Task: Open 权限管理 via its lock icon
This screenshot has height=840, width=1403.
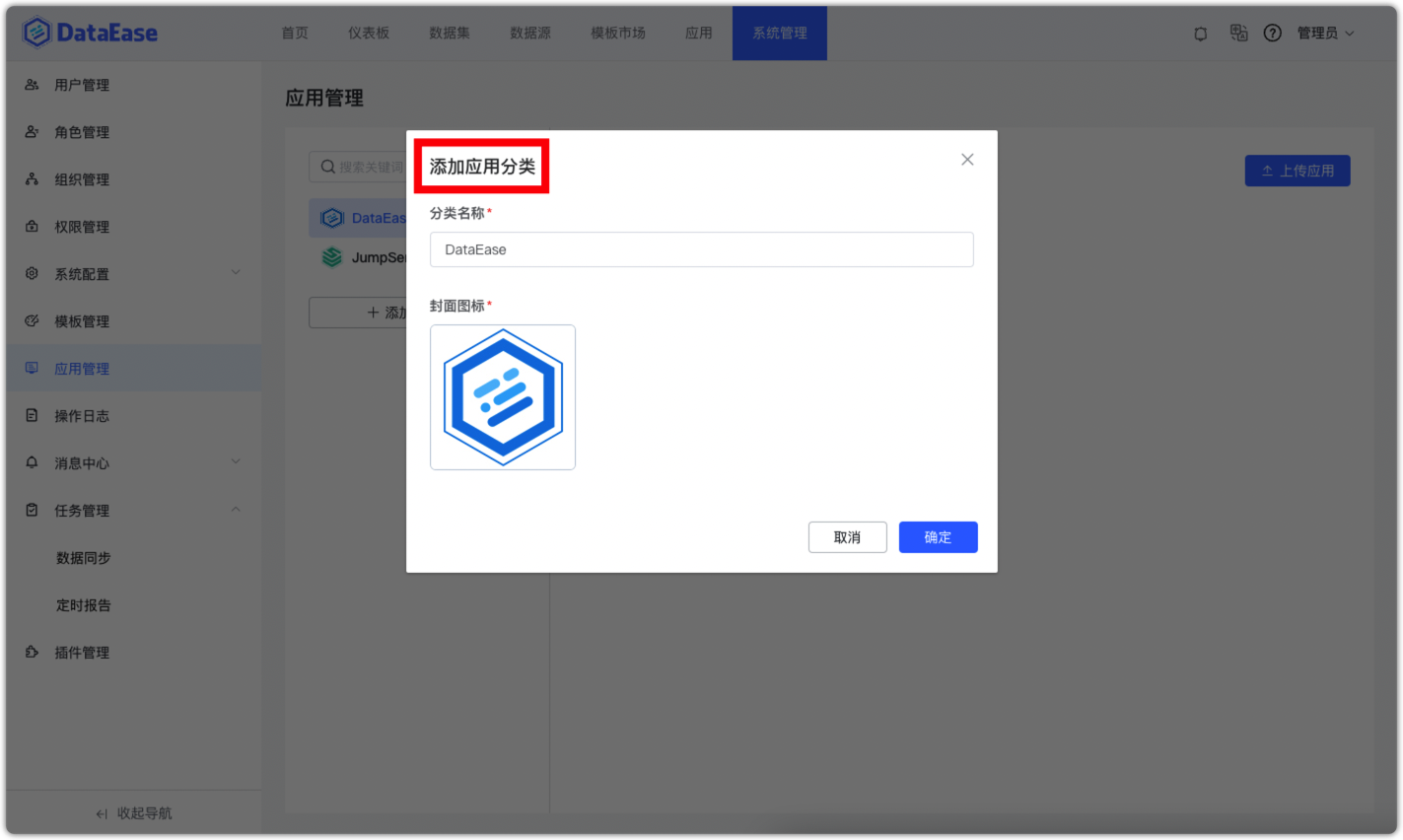Action: click(31, 226)
